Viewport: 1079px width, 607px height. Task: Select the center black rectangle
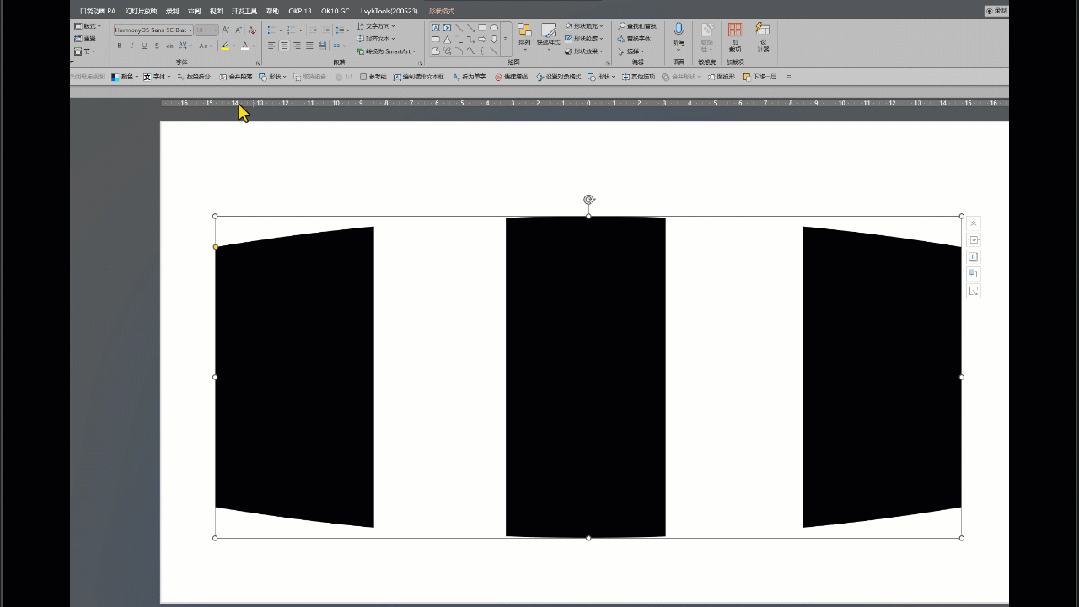coord(586,376)
